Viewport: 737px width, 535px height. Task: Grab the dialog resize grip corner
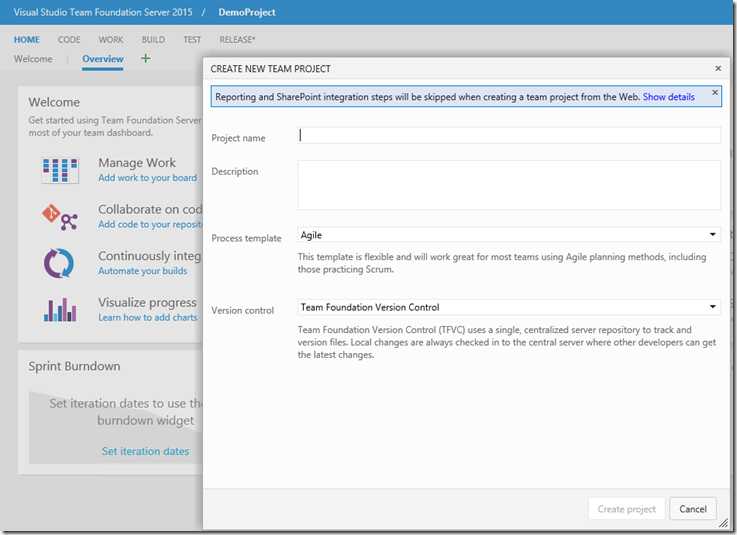723,523
